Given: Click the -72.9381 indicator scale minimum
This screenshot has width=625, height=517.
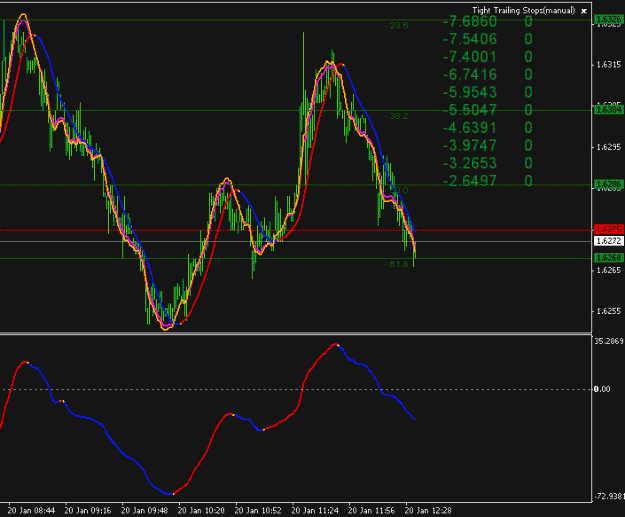Looking at the screenshot, I should pyautogui.click(x=609, y=496).
